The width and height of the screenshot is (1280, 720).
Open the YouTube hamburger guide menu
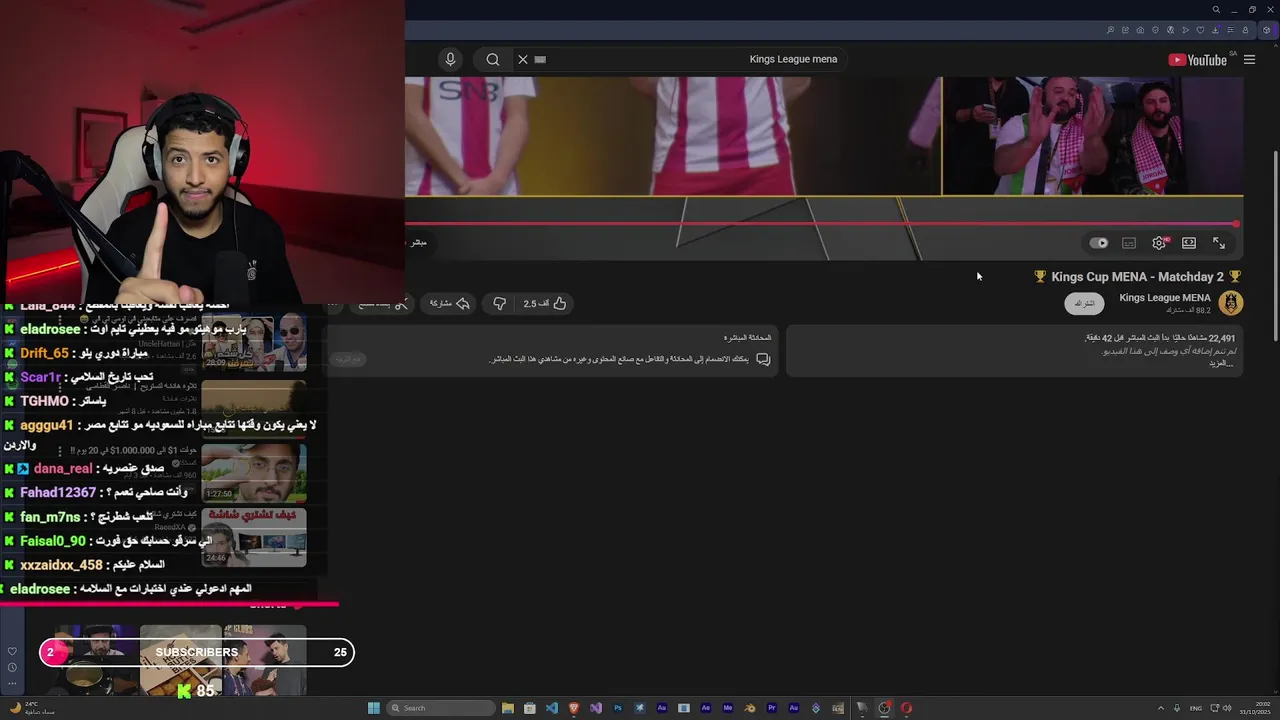(1249, 60)
